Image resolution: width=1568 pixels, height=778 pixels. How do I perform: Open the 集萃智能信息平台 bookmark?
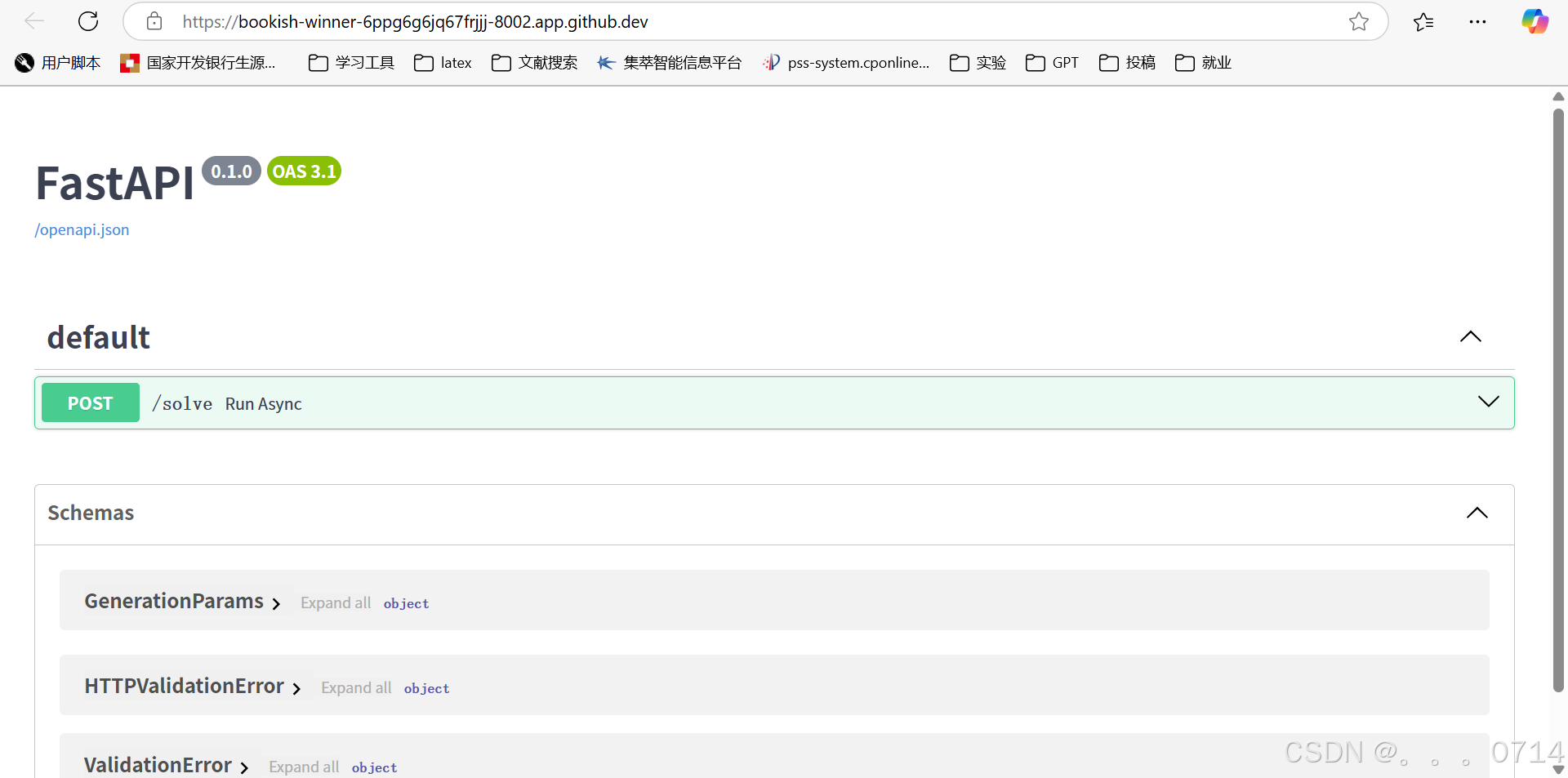coord(669,63)
